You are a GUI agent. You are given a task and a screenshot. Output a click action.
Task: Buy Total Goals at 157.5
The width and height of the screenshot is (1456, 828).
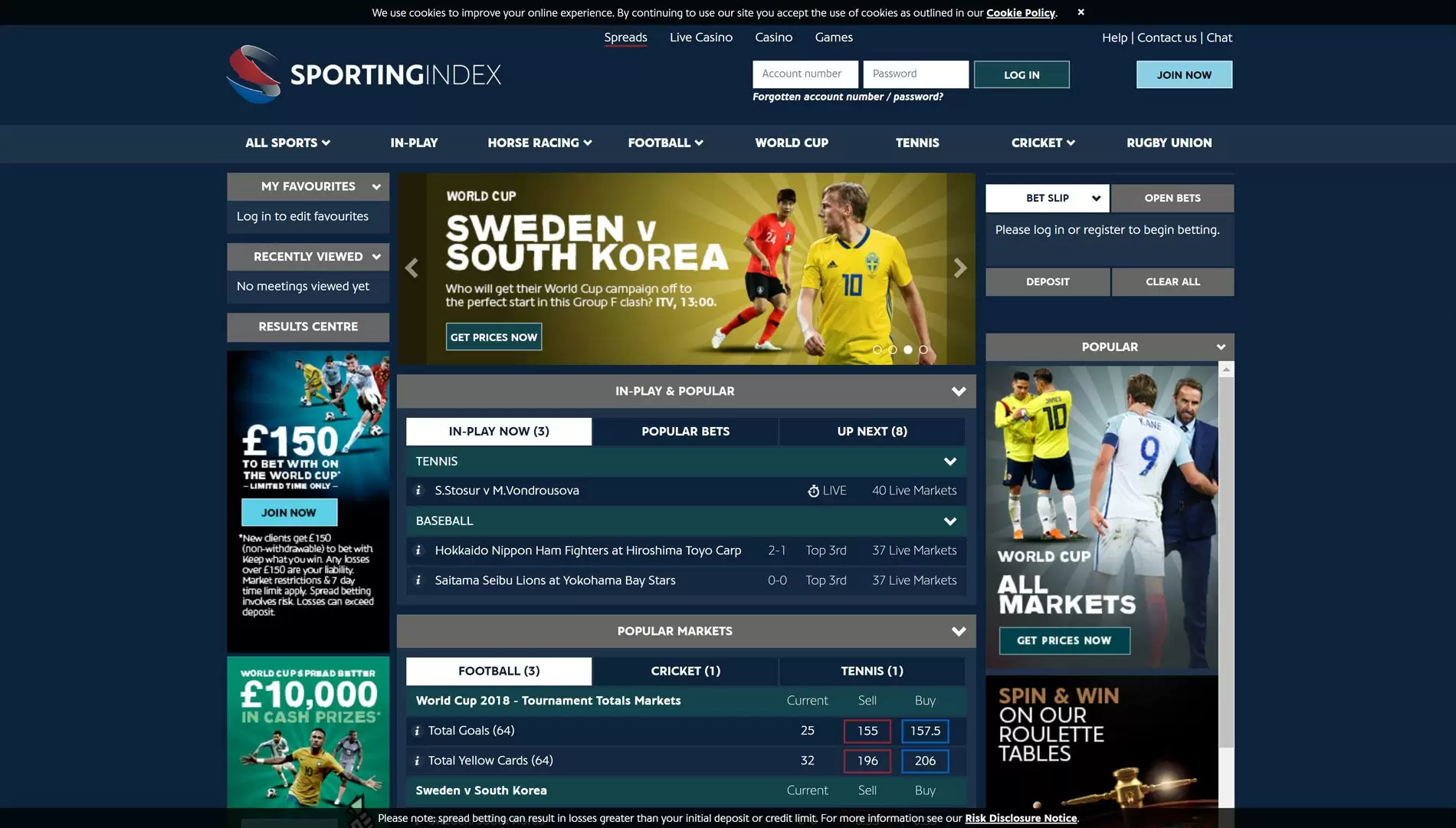point(925,731)
